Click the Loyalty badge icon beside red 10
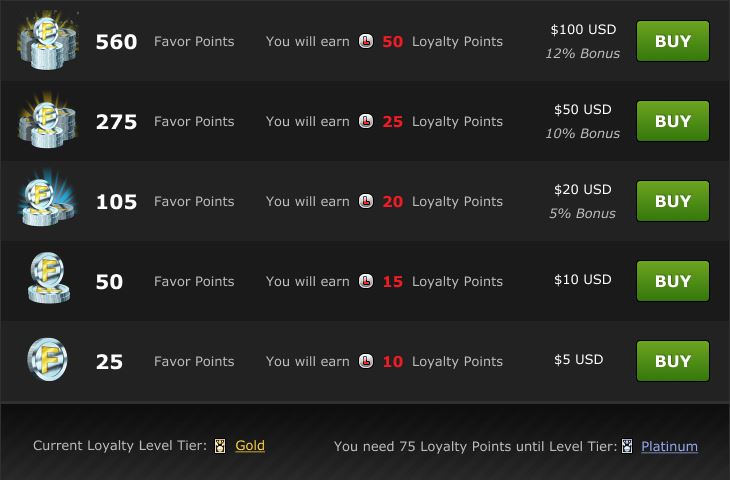The height and width of the screenshot is (480, 730). [x=366, y=362]
